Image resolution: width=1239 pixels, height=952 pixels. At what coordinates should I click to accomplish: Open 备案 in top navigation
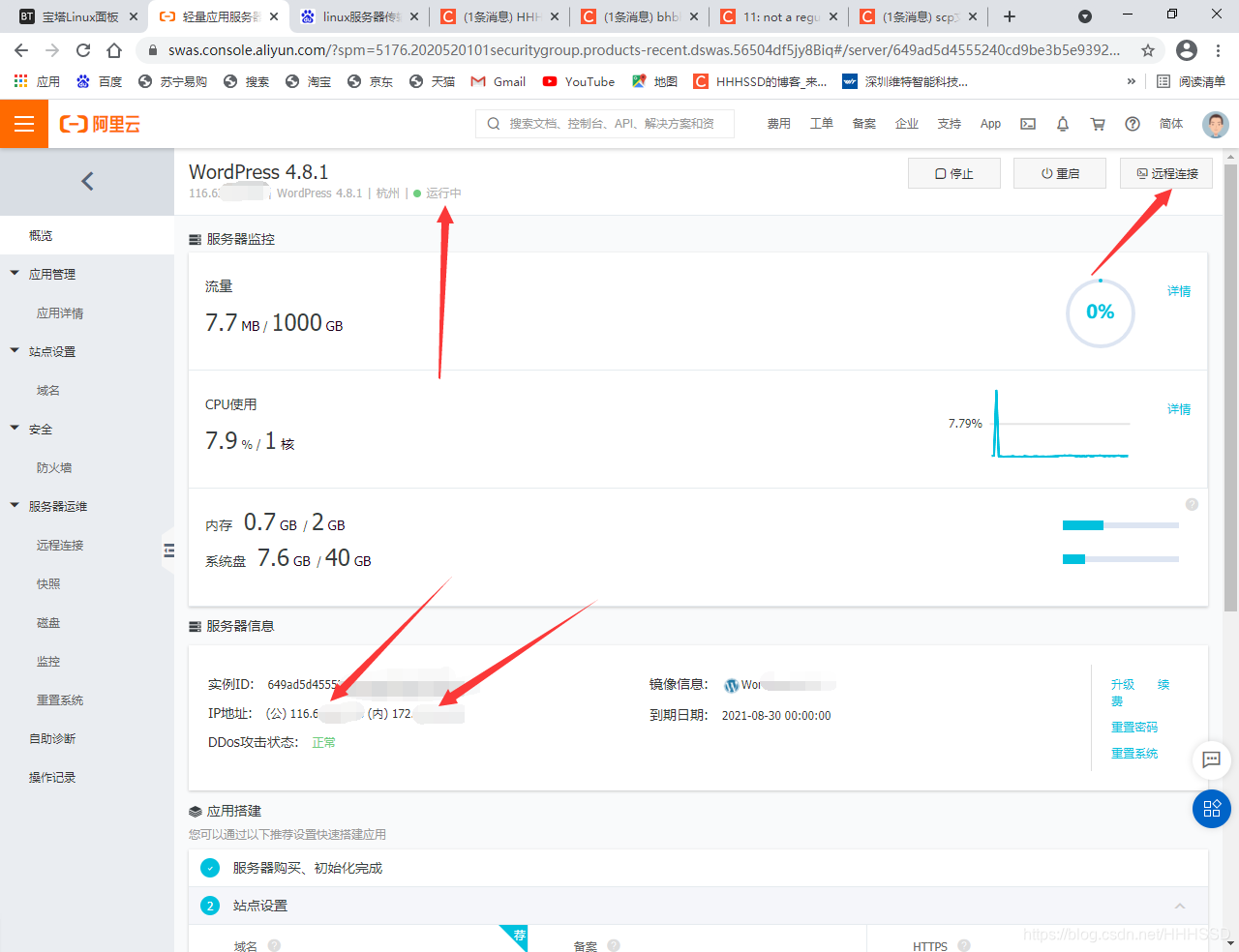click(x=864, y=124)
